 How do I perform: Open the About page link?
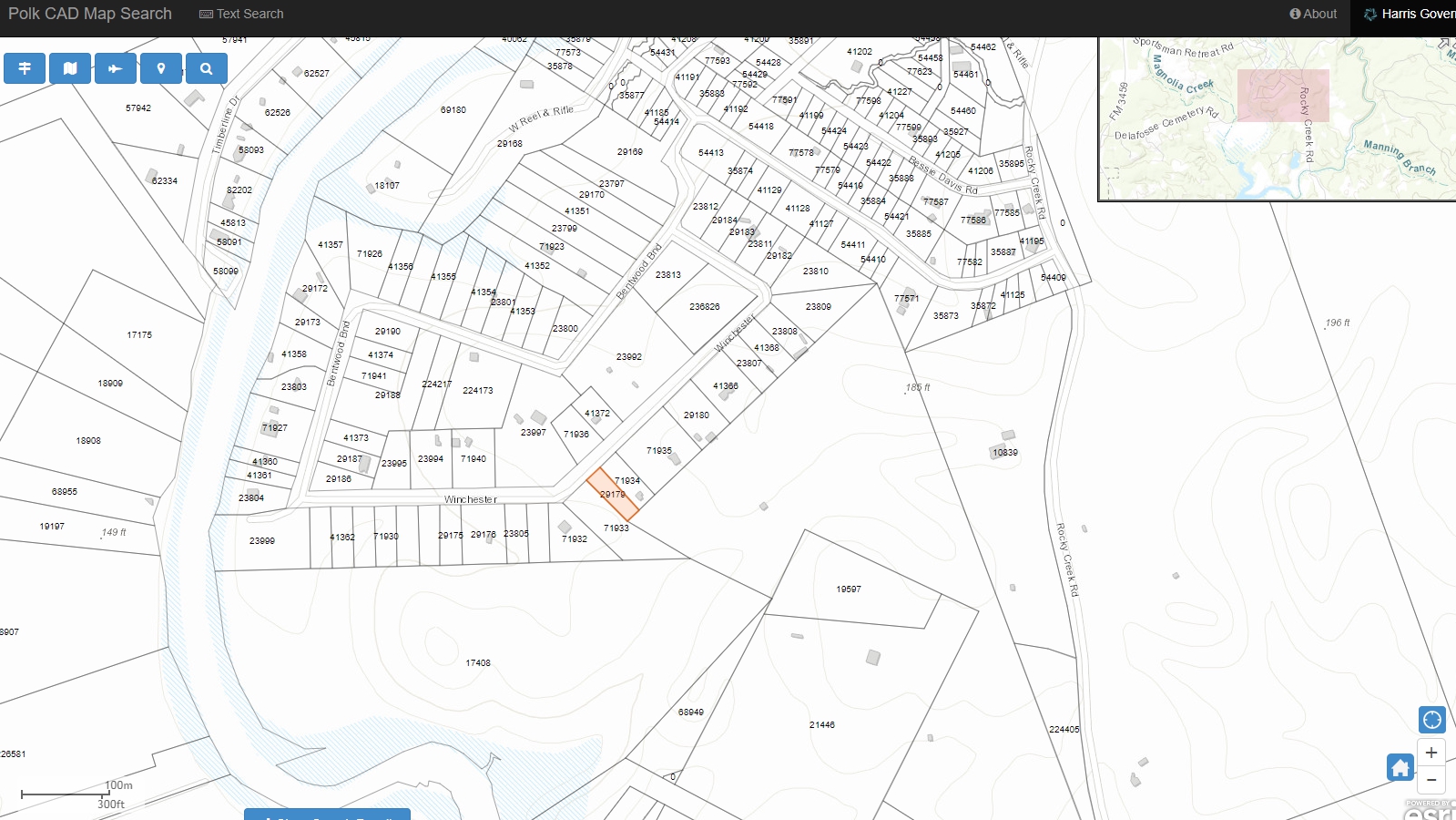coord(1313,14)
